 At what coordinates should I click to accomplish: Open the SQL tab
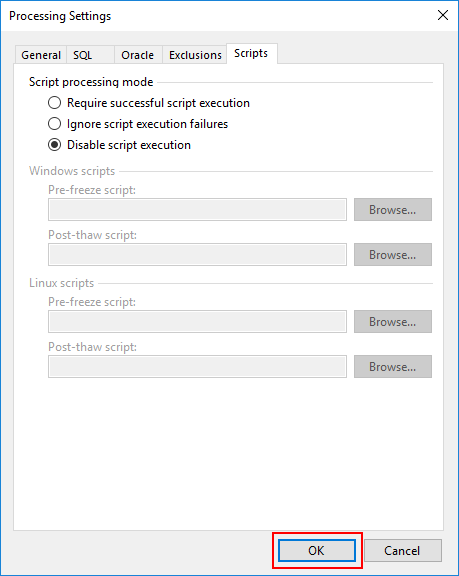[90, 55]
